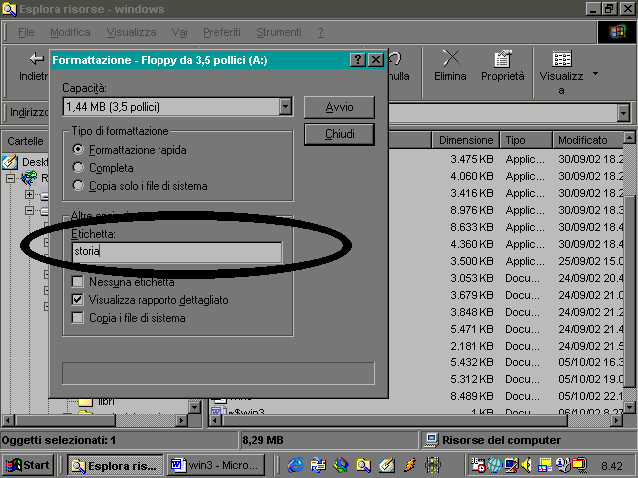Check the Nessuna etichetta checkbox
This screenshot has height=478, width=638.
tap(77, 282)
